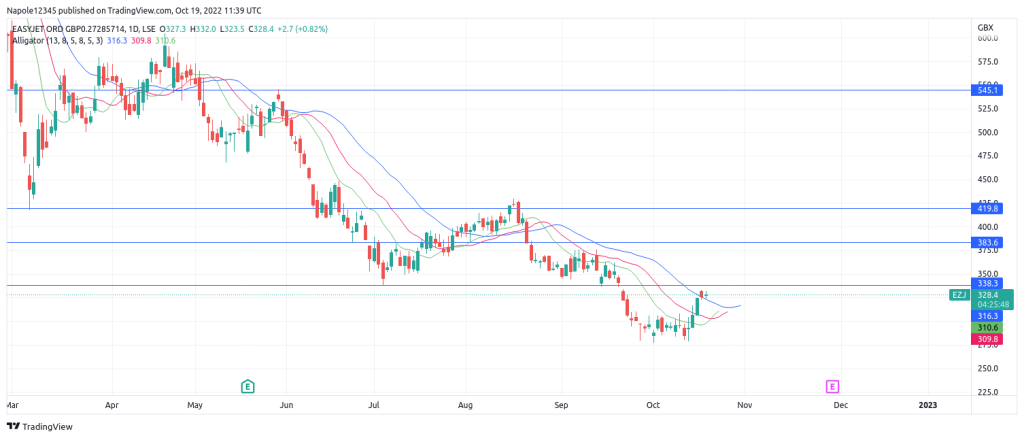Click the 545.1 horizontal line price label
This screenshot has height=438, width=1024.
(x=986, y=90)
